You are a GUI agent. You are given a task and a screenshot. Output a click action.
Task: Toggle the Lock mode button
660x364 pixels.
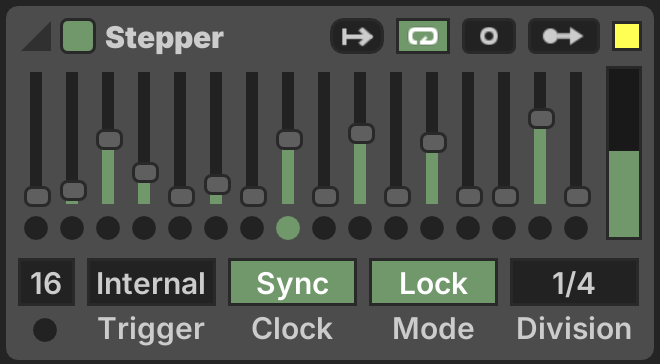pos(434,282)
